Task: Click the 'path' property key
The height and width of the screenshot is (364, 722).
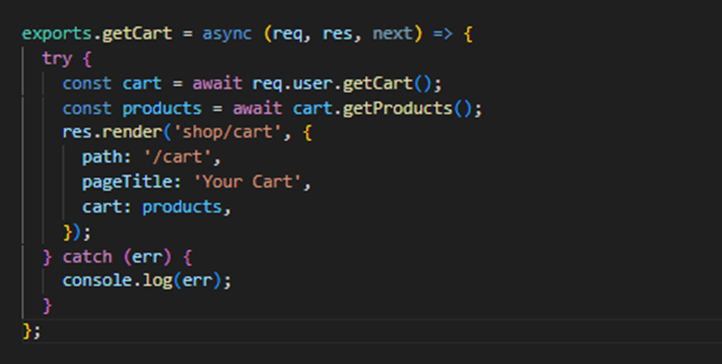Action: (102, 157)
